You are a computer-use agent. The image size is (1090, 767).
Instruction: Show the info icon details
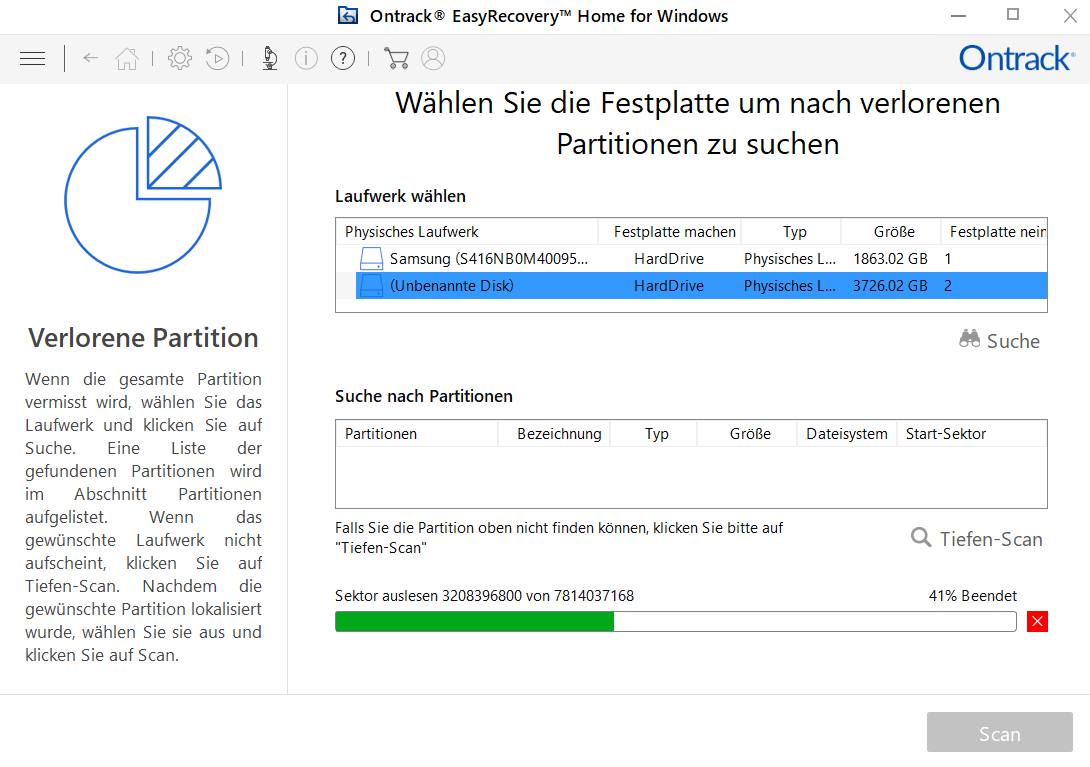(x=306, y=58)
